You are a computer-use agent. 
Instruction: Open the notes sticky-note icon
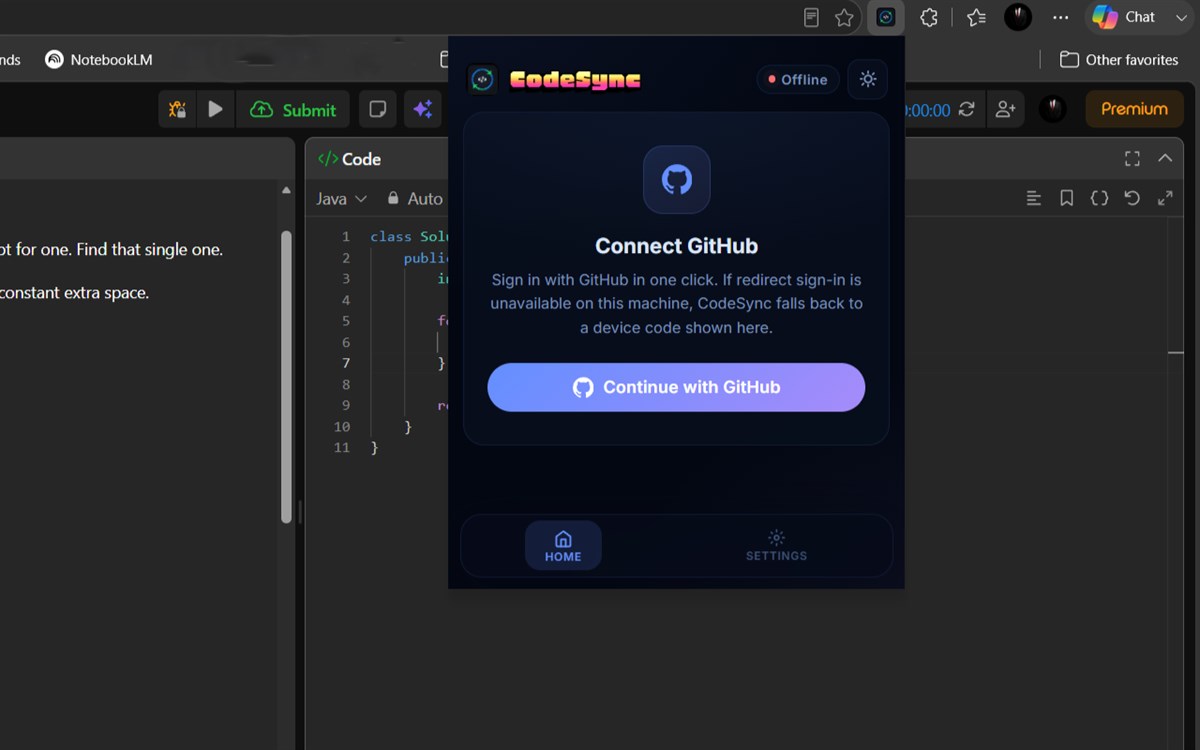pyautogui.click(x=378, y=110)
